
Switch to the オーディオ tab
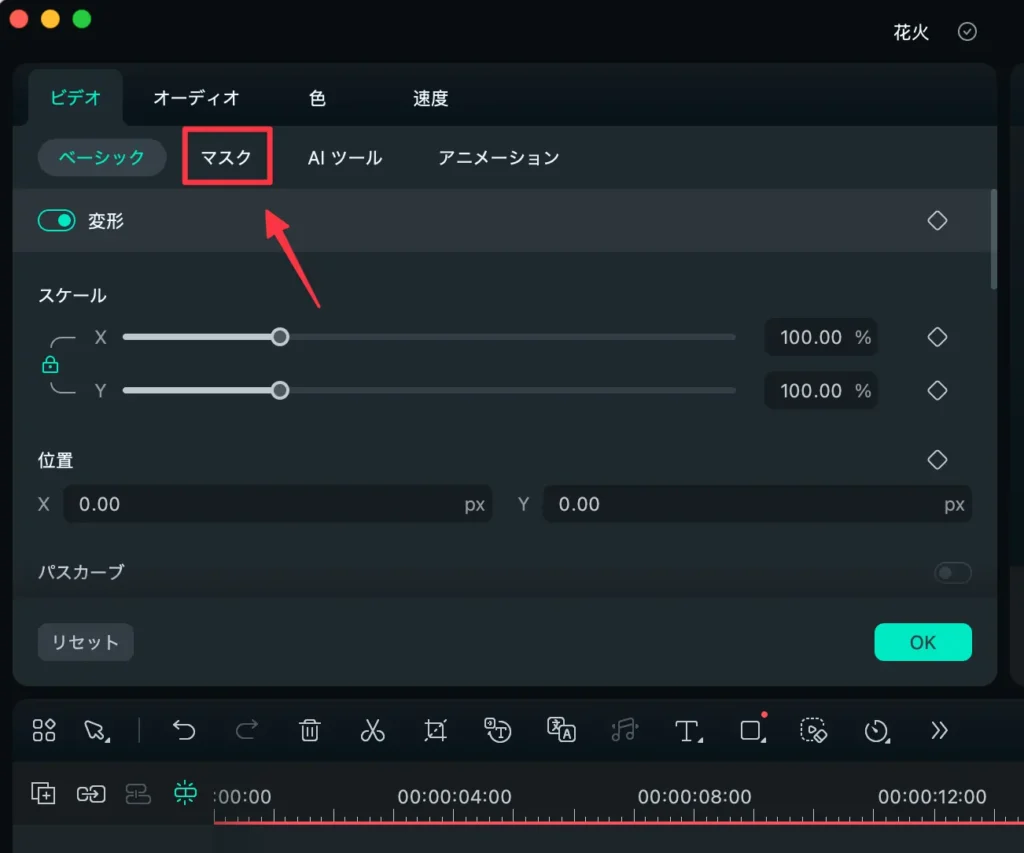coord(196,98)
